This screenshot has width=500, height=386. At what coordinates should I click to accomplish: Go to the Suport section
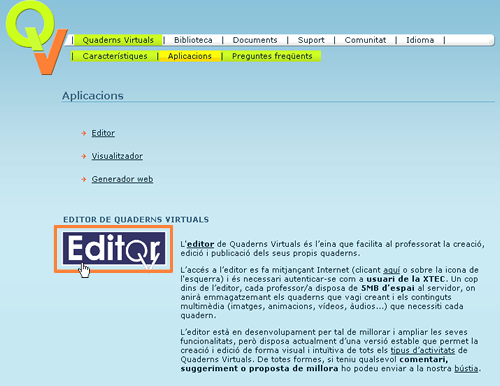311,40
